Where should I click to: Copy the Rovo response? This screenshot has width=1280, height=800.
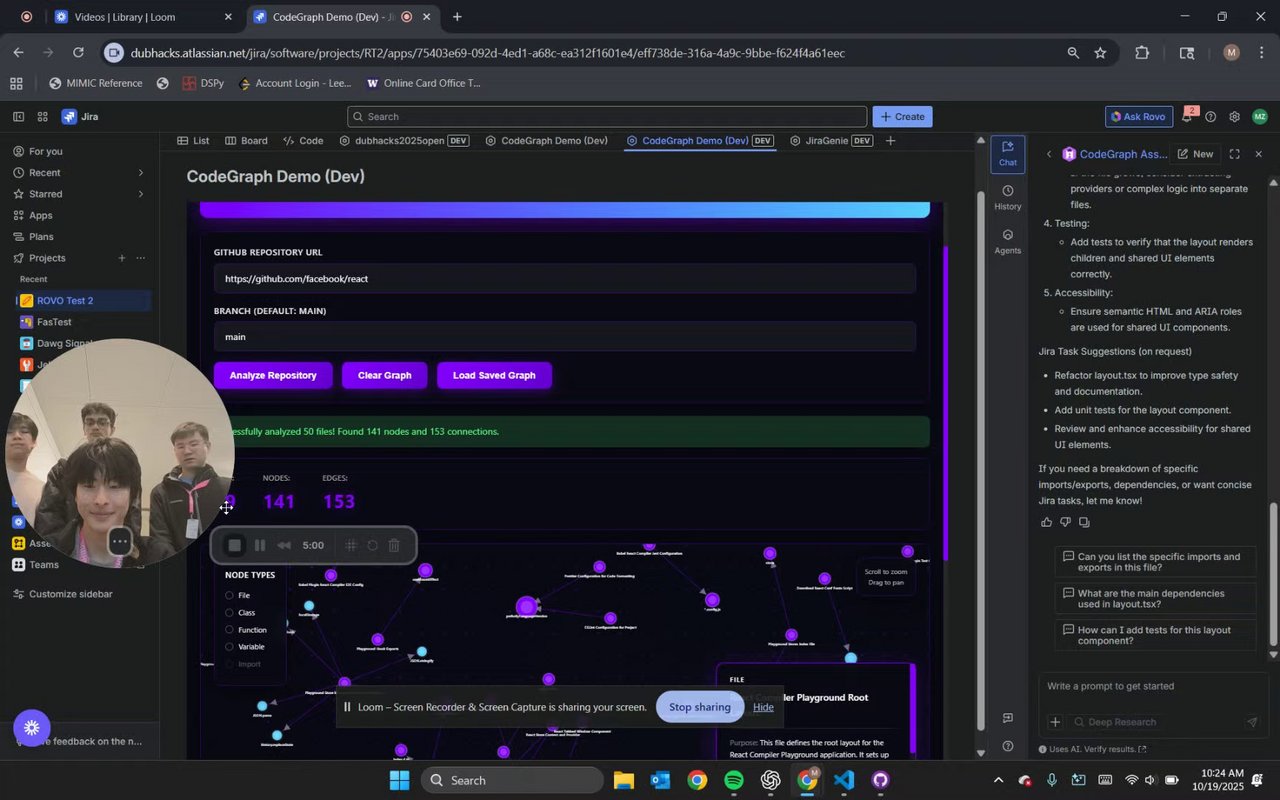click(1084, 522)
